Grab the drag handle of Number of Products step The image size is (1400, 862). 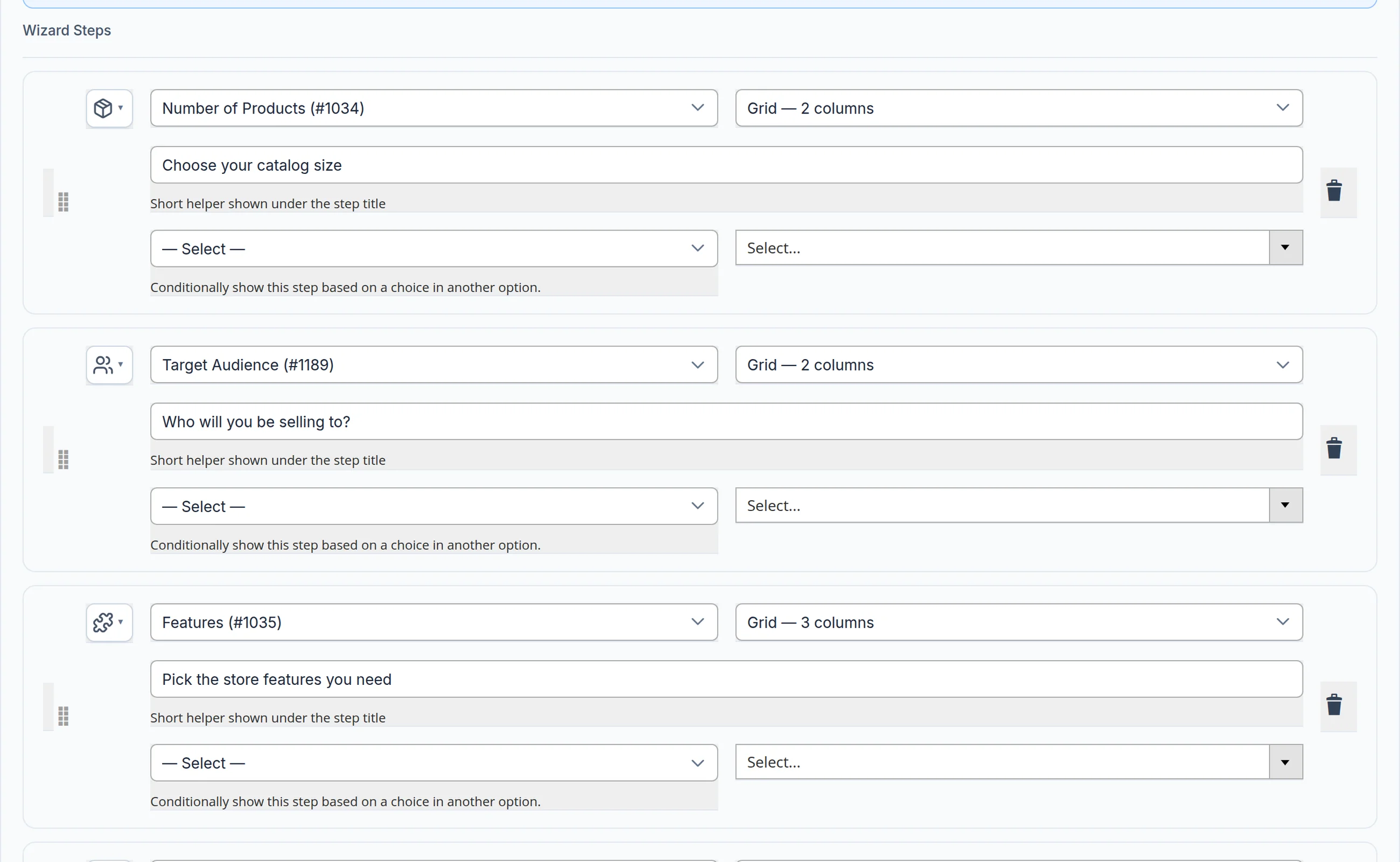pyautogui.click(x=64, y=202)
